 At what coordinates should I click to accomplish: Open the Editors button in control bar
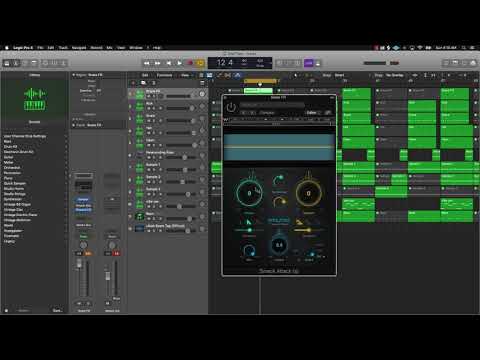[x=64, y=63]
